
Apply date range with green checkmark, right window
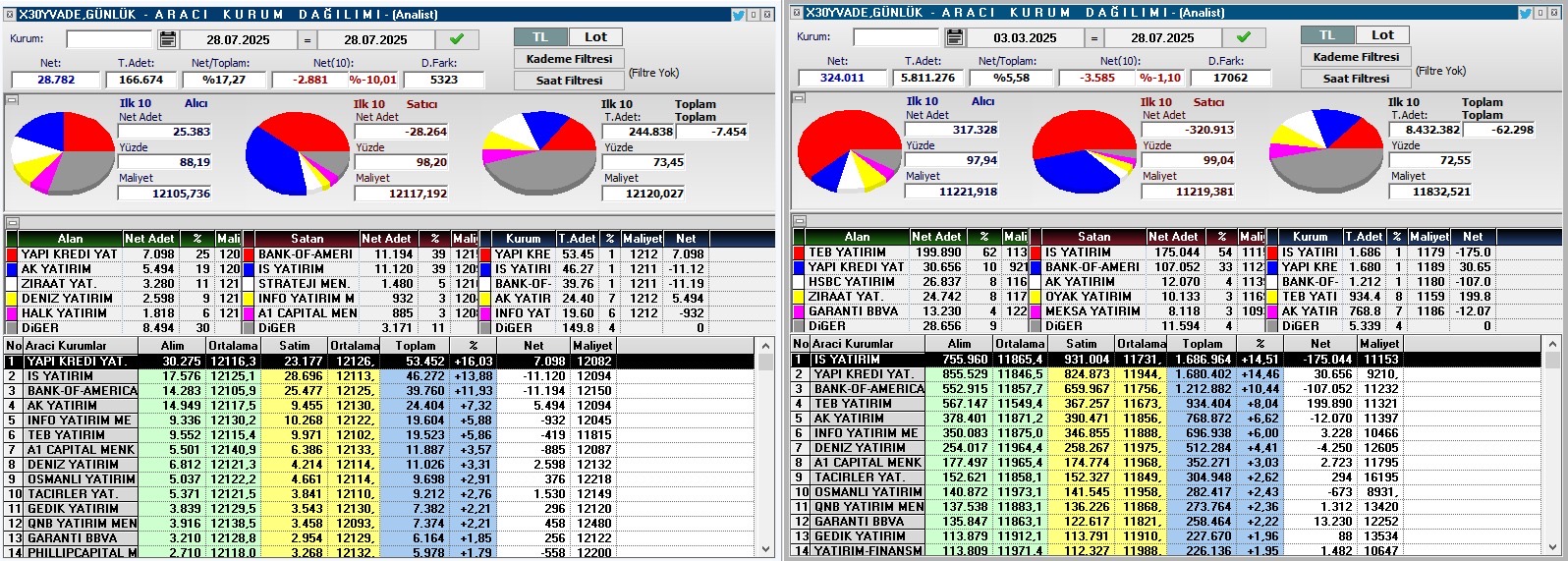tap(1243, 37)
